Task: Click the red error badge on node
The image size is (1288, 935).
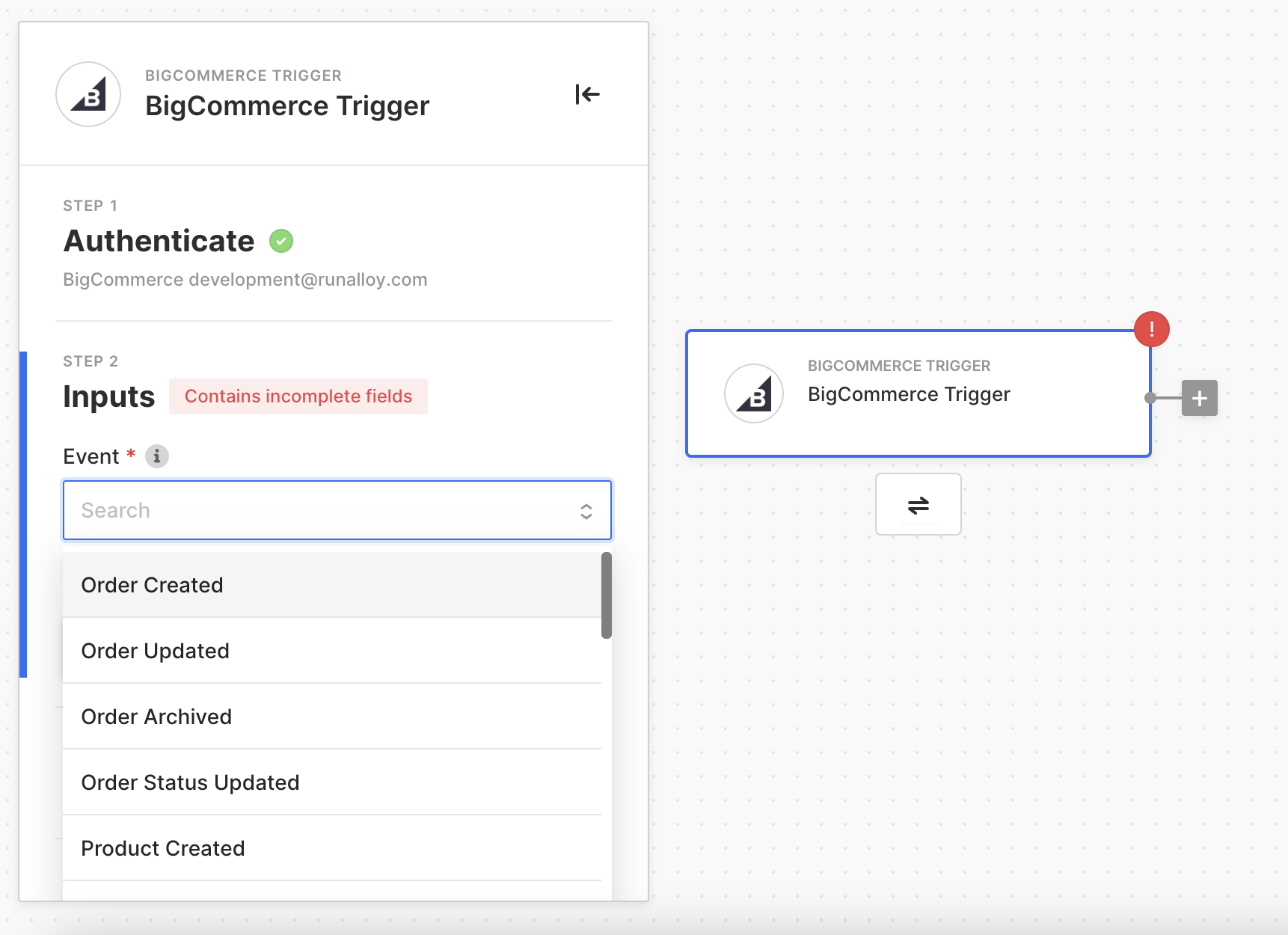Action: (x=1151, y=329)
